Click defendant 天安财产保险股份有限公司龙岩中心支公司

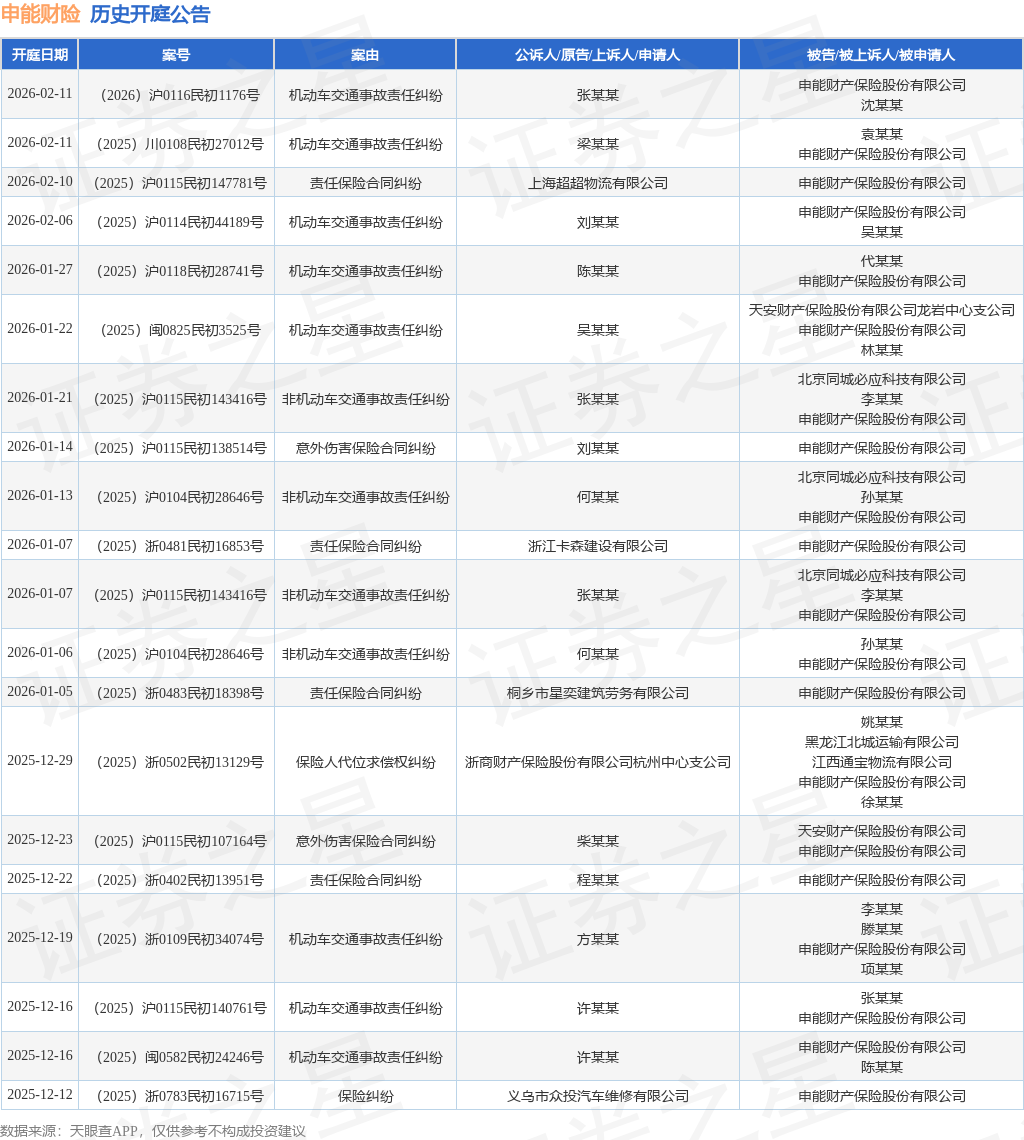pos(881,310)
